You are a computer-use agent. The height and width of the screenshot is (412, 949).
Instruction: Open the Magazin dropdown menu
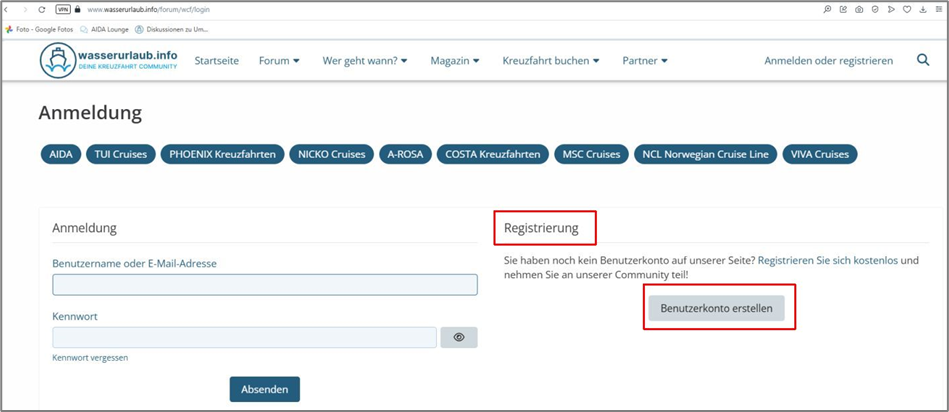click(455, 61)
